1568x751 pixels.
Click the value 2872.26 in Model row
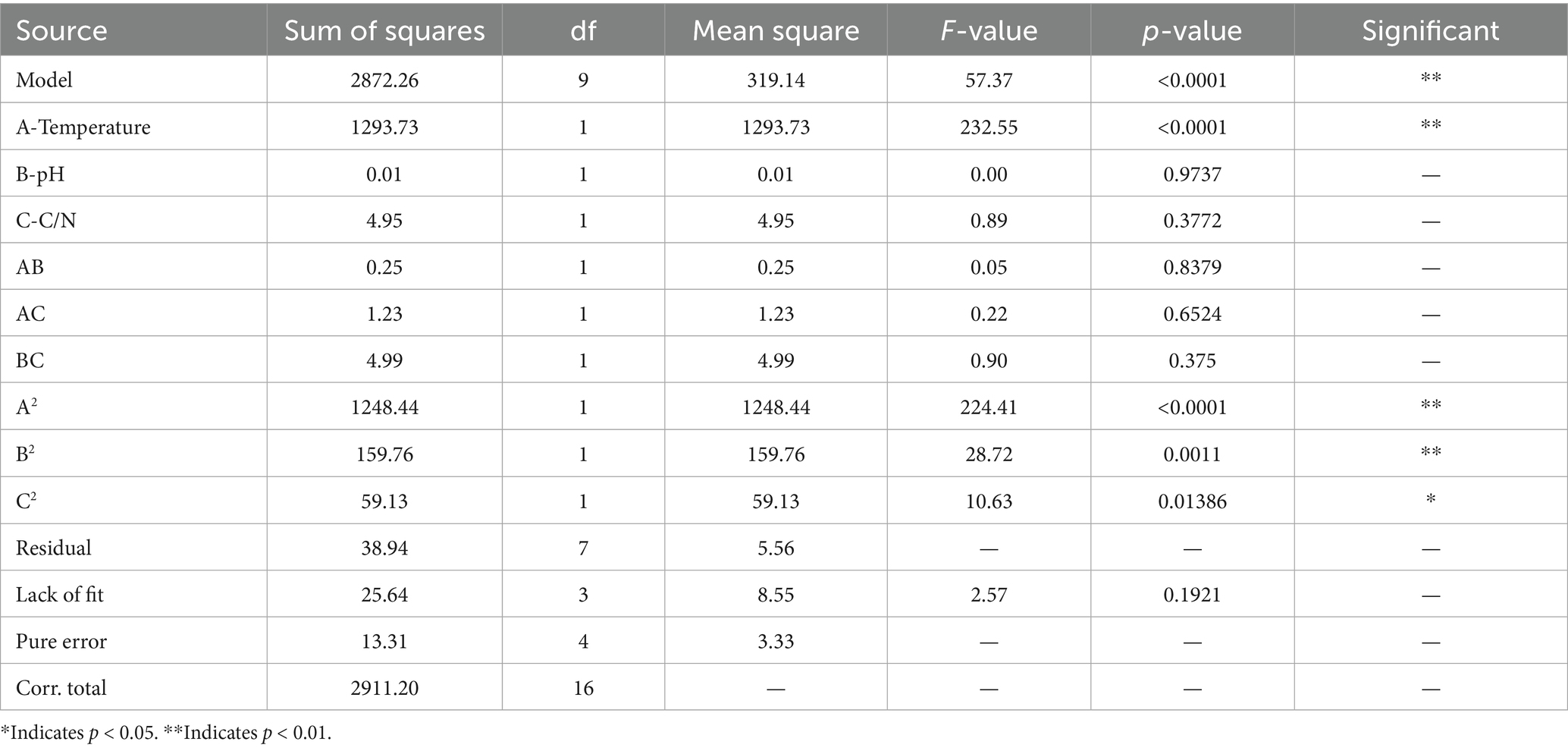coord(384,80)
